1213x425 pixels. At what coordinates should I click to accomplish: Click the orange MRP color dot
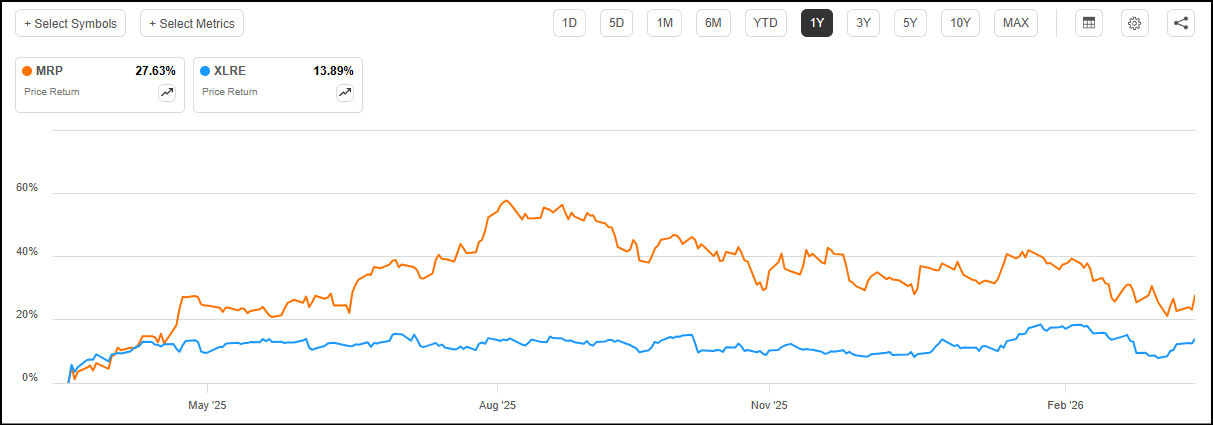point(27,71)
